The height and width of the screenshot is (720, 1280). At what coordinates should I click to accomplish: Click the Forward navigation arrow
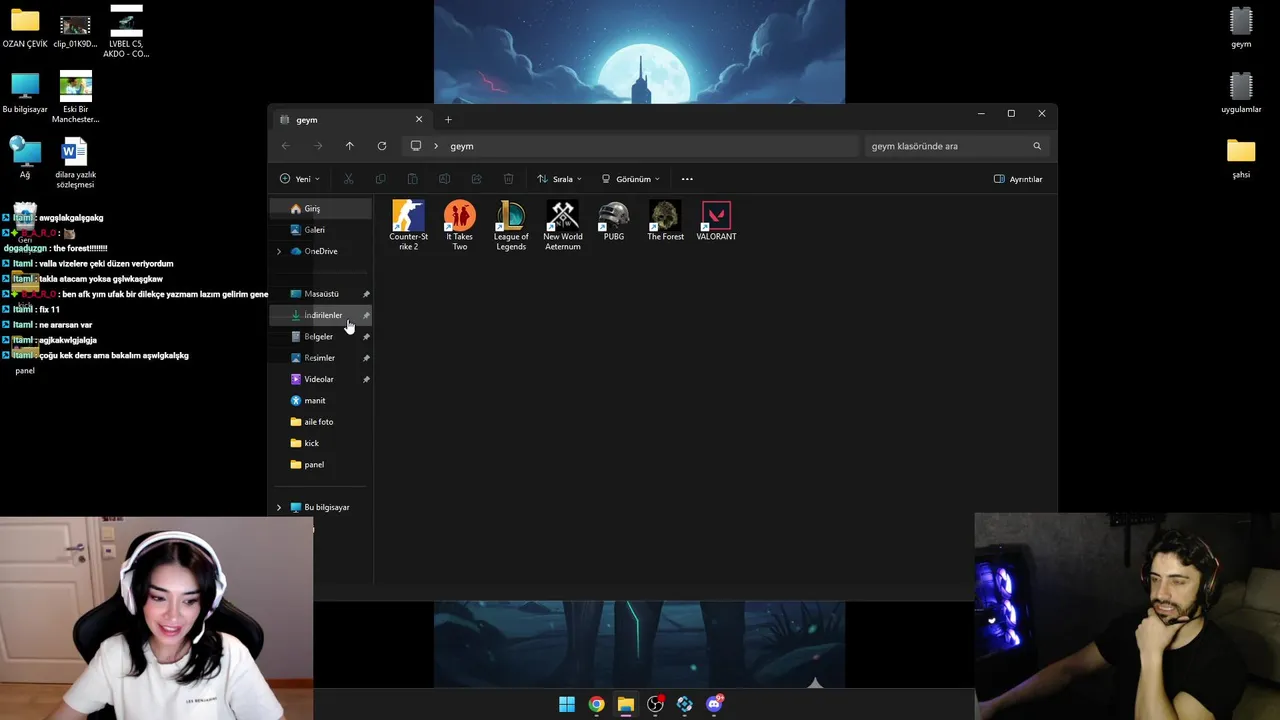pos(318,146)
